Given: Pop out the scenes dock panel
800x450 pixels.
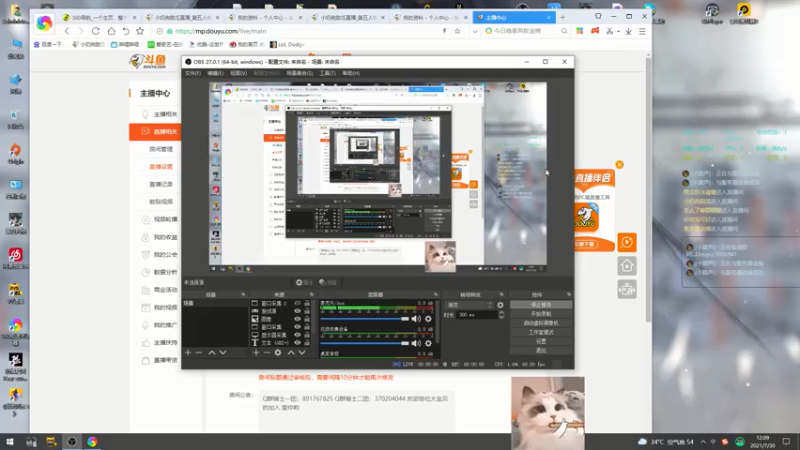Looking at the screenshot, I should tap(243, 294).
